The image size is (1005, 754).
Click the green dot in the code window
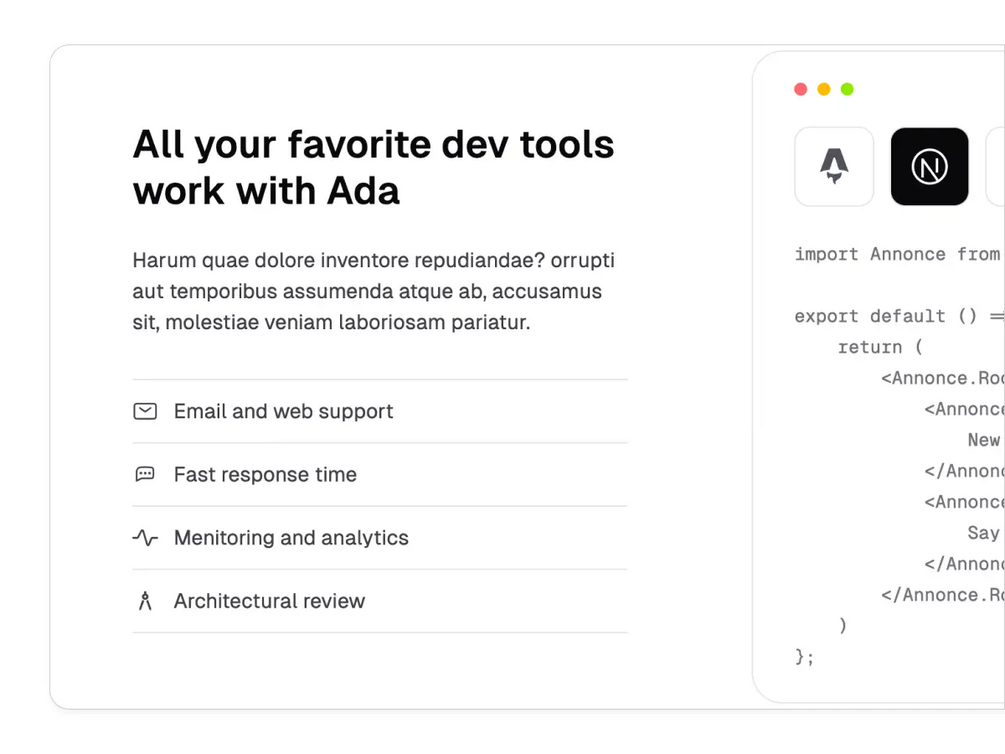point(847,89)
